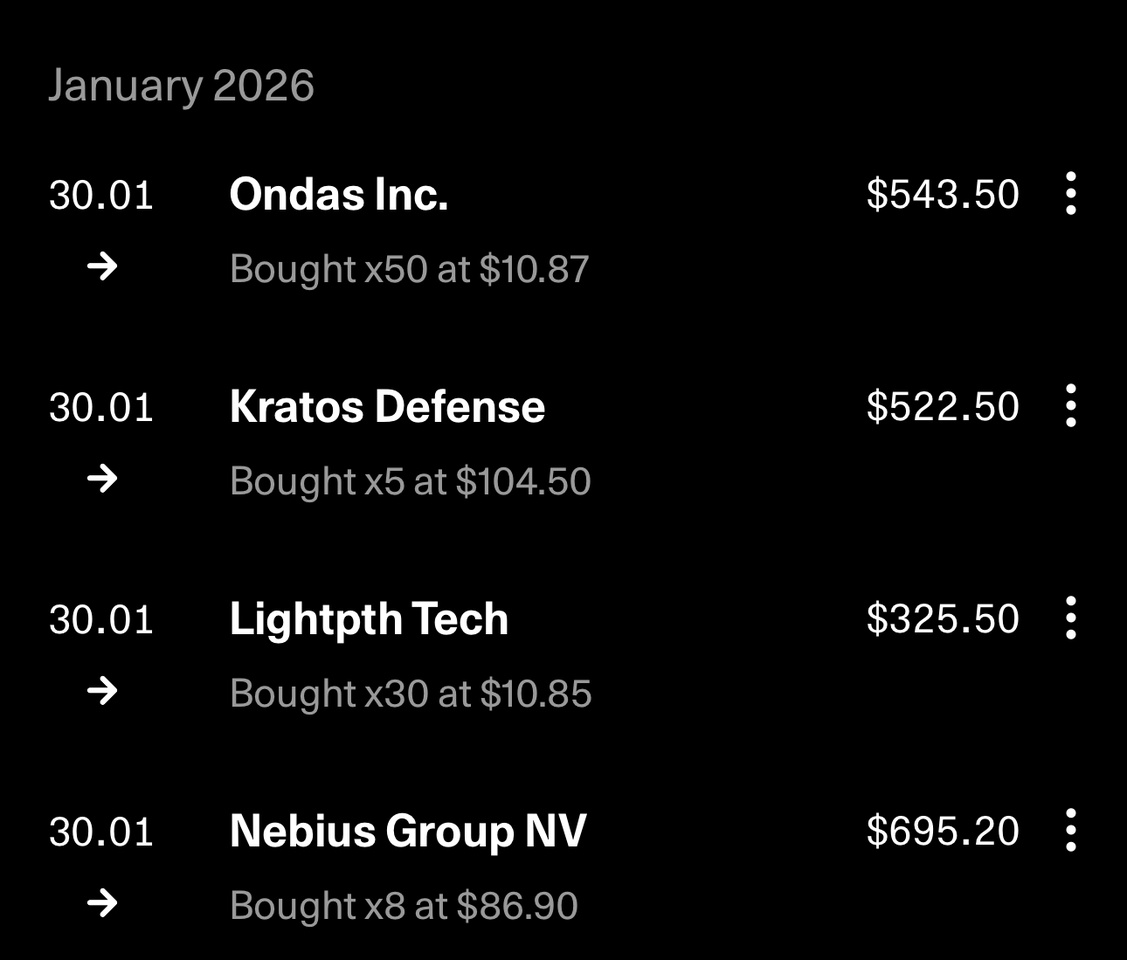Click the arrow icon under Lightpth Tech date
This screenshot has height=960, width=1127.
coord(102,692)
